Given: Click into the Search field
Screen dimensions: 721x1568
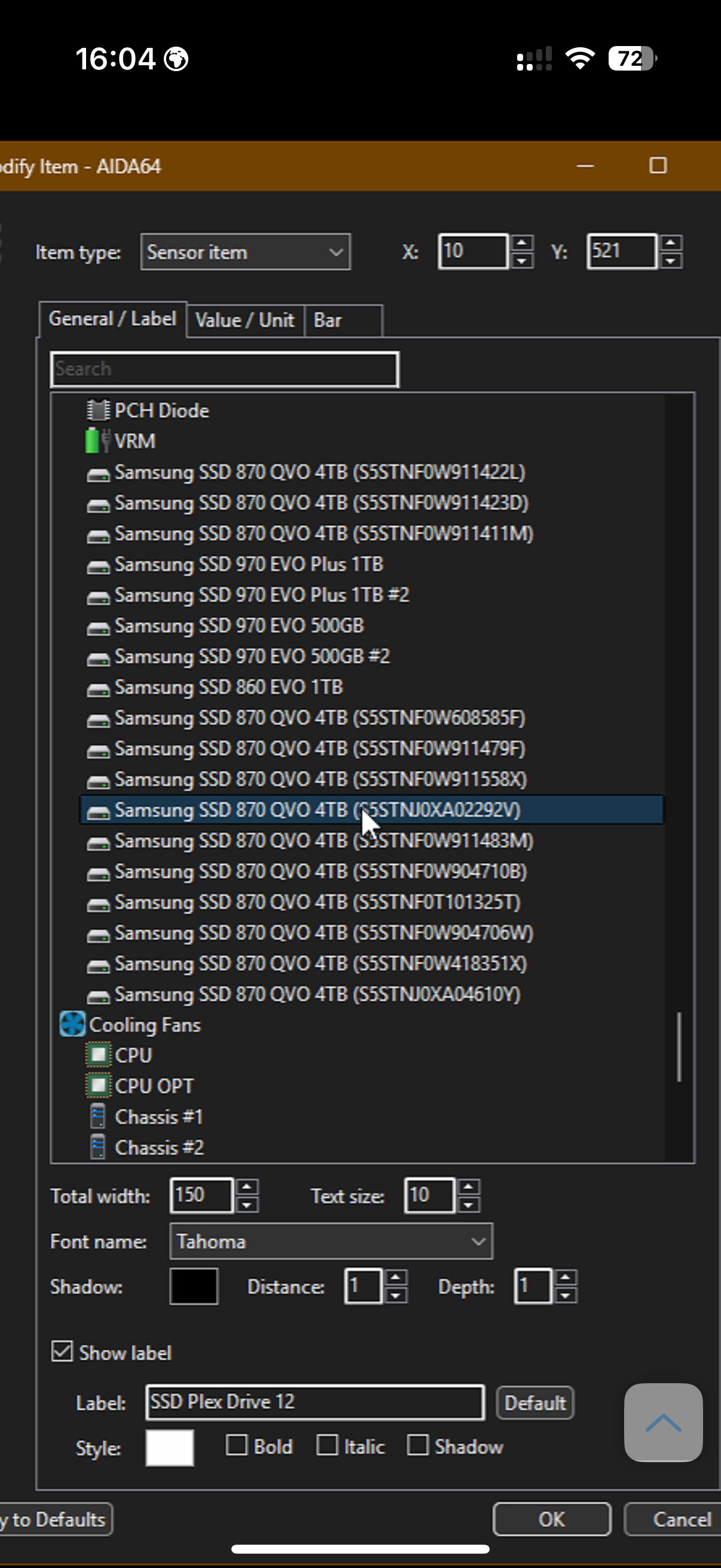Looking at the screenshot, I should click(x=225, y=369).
